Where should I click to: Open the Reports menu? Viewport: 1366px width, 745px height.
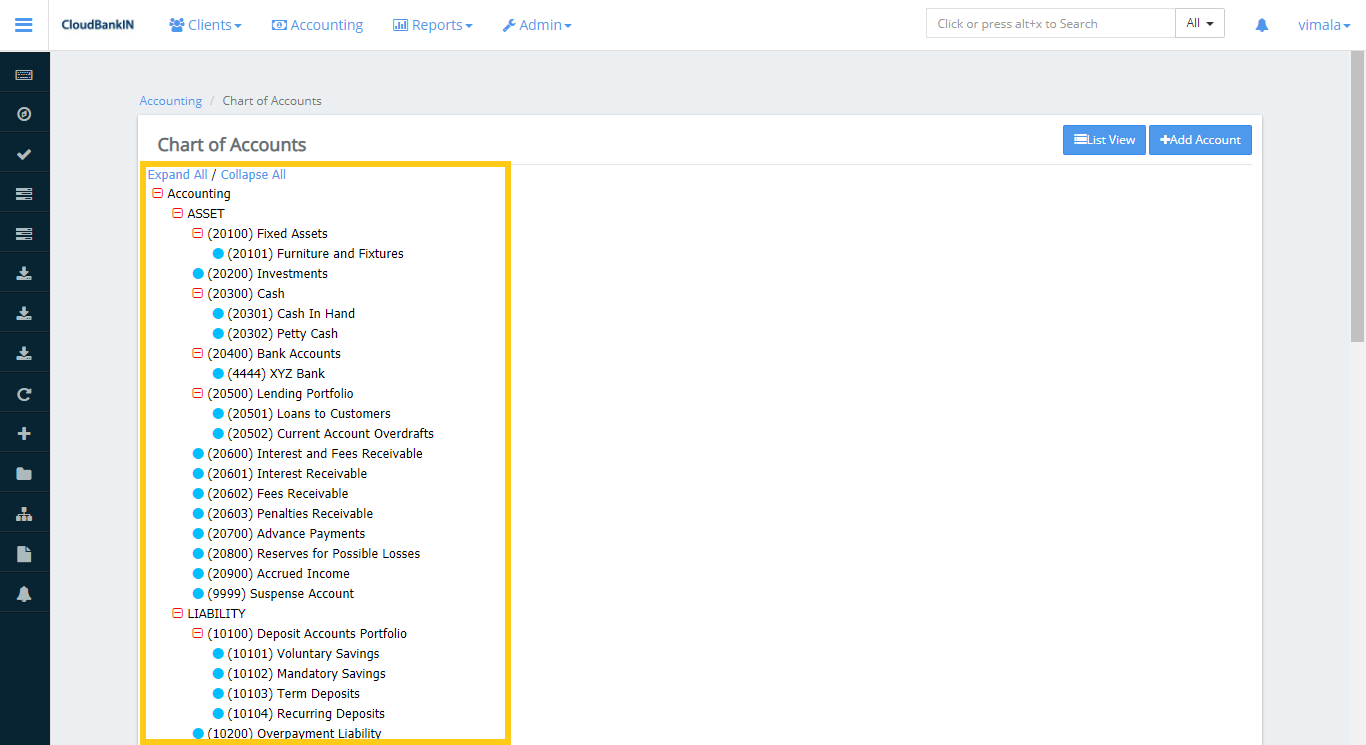coord(432,24)
